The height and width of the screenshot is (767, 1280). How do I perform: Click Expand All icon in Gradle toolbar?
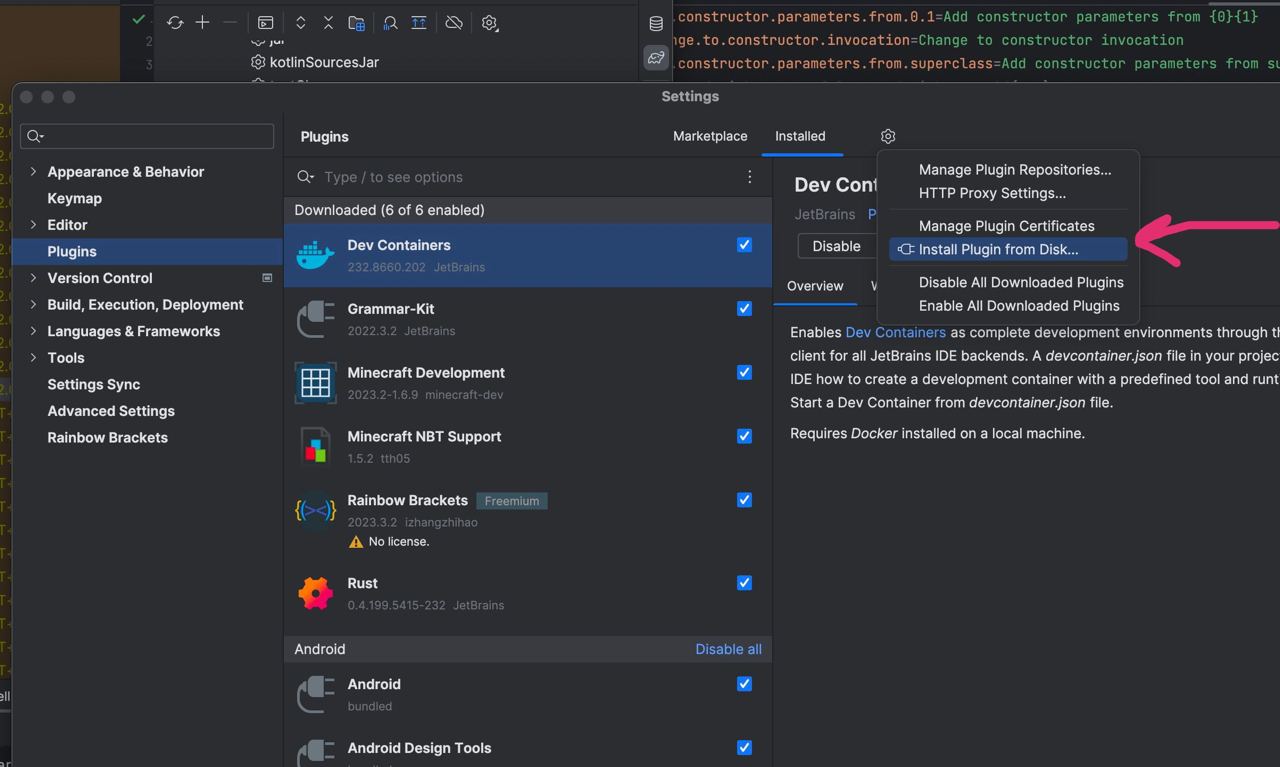pyautogui.click(x=300, y=22)
